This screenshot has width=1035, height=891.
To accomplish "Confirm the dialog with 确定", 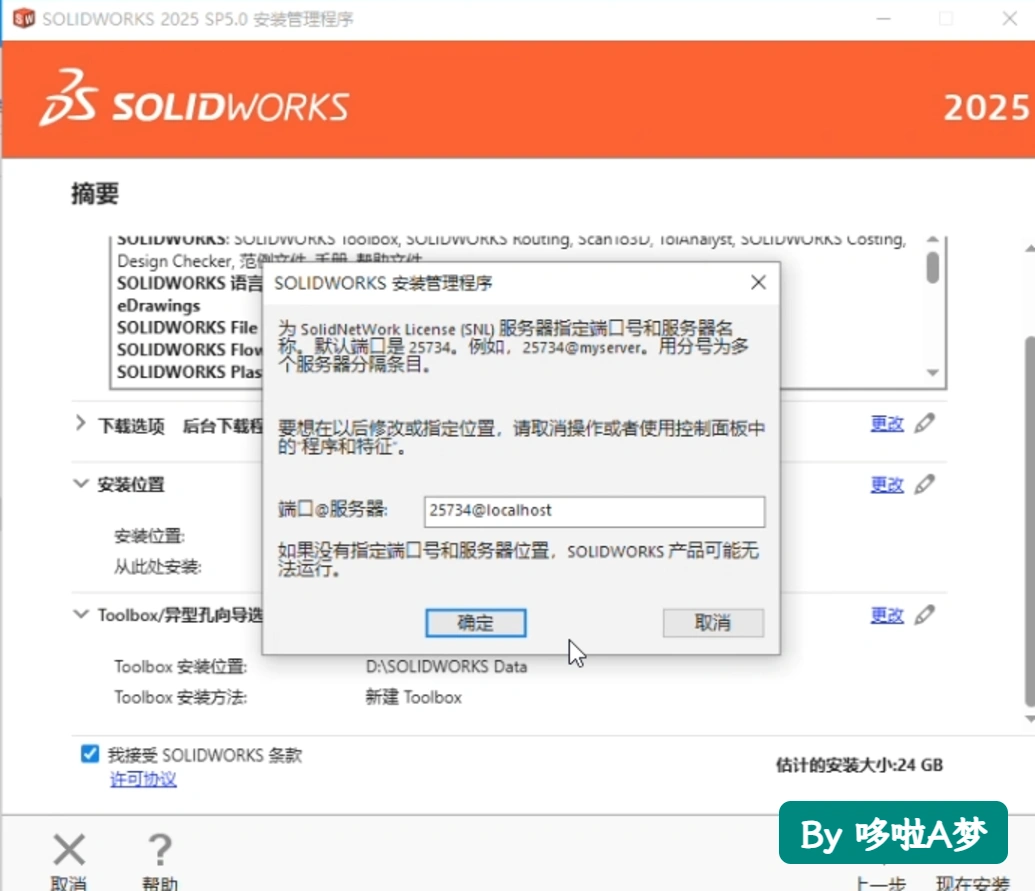I will [x=476, y=623].
